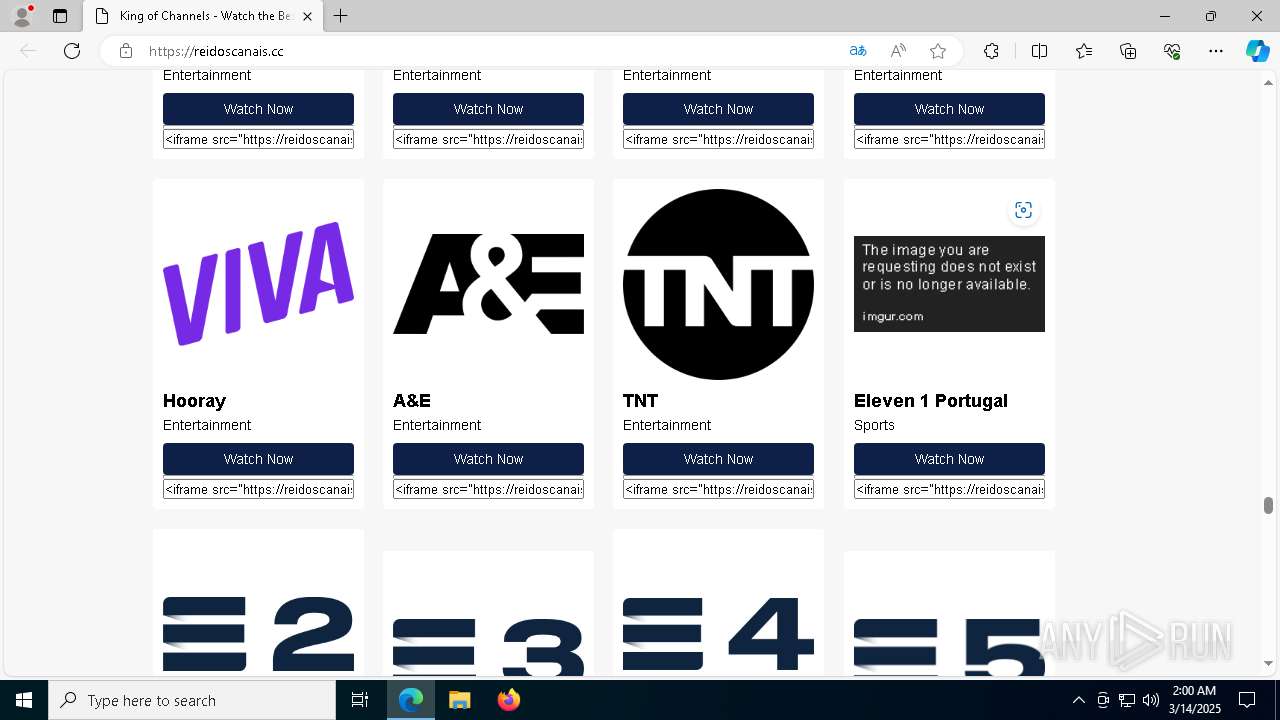The image size is (1280, 720).
Task: Open the tab actions menu icon
Action: coord(60,16)
